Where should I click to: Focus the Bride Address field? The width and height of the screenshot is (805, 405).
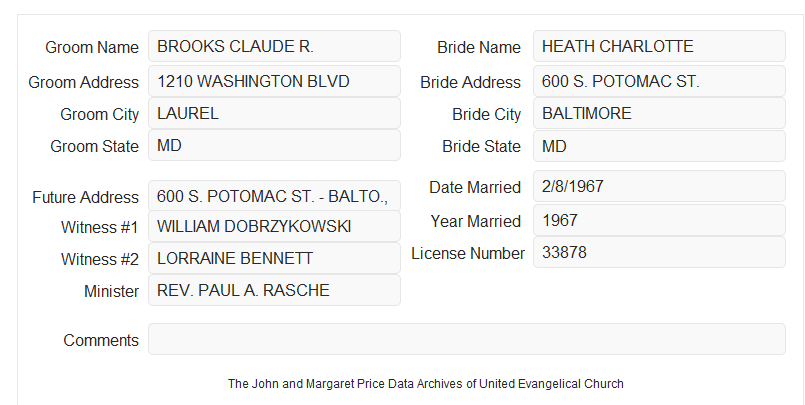click(659, 81)
